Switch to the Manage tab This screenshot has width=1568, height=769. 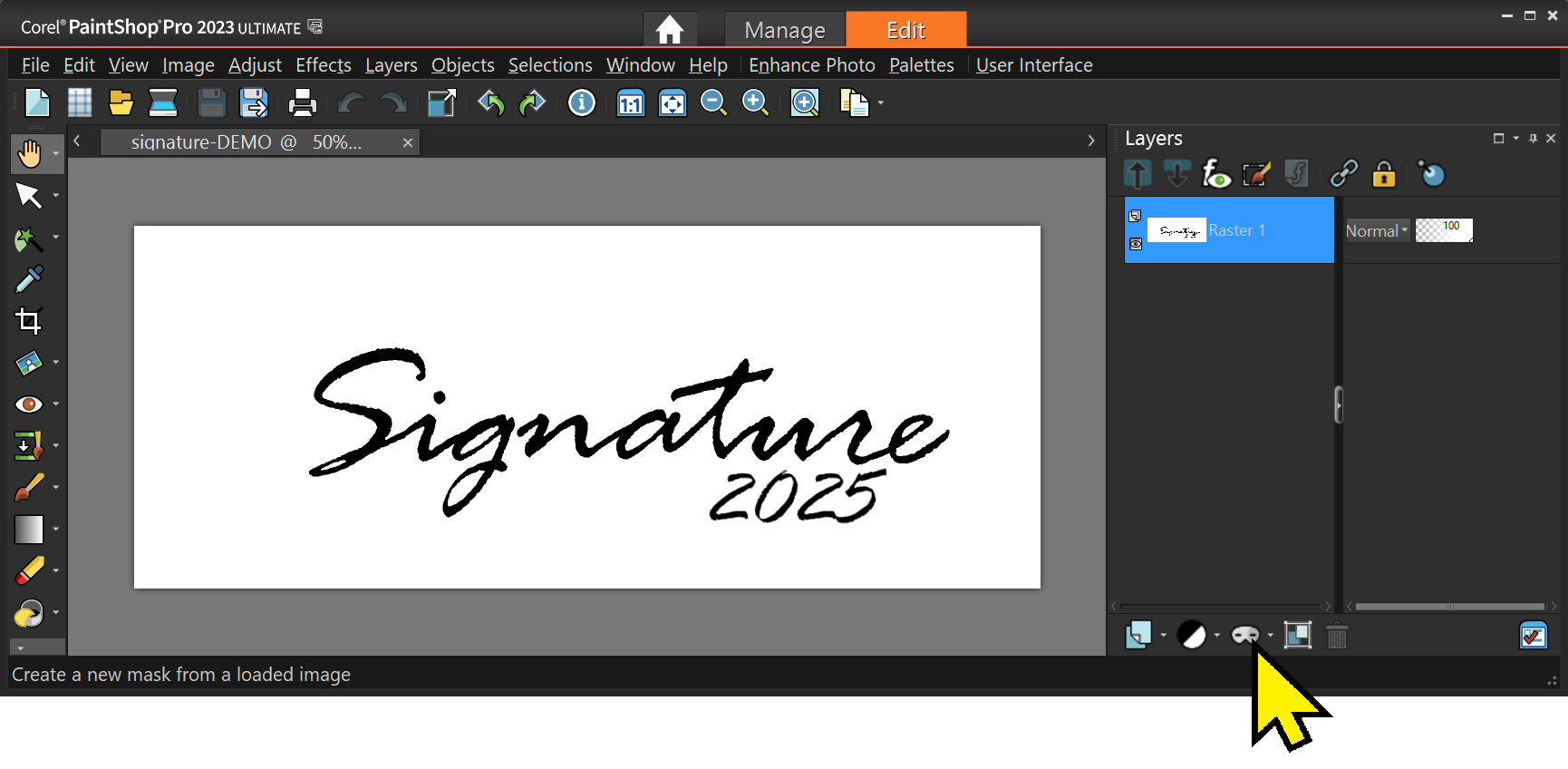pos(784,30)
